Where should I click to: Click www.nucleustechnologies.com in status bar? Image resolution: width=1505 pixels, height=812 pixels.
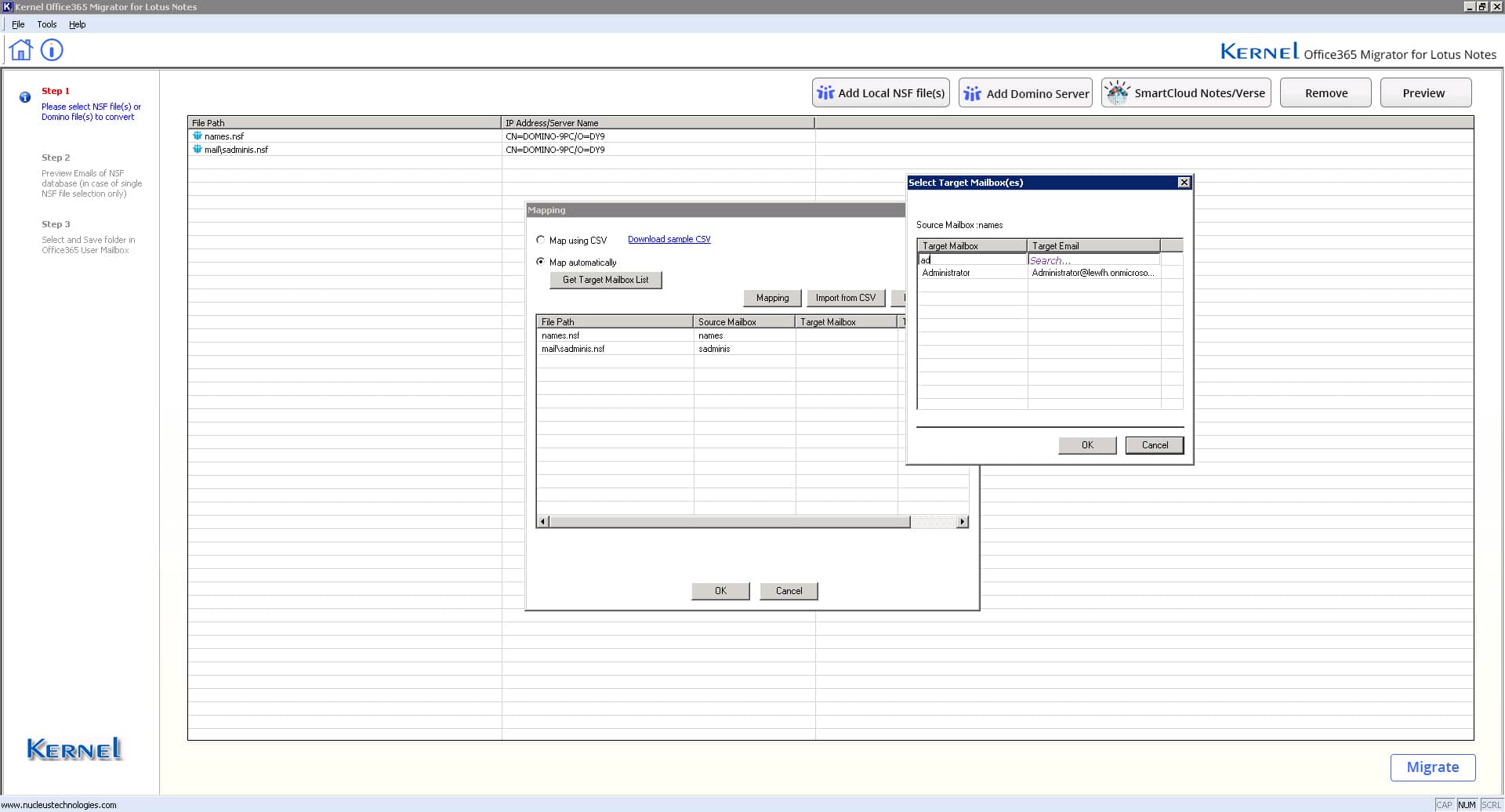pyautogui.click(x=59, y=805)
